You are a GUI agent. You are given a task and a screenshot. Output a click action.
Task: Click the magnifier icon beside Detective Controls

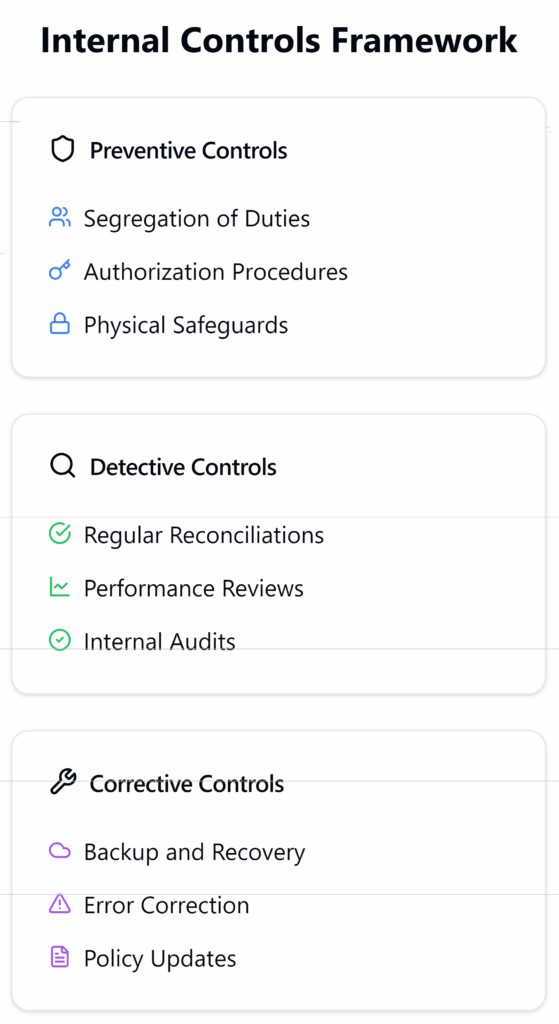[x=63, y=466]
